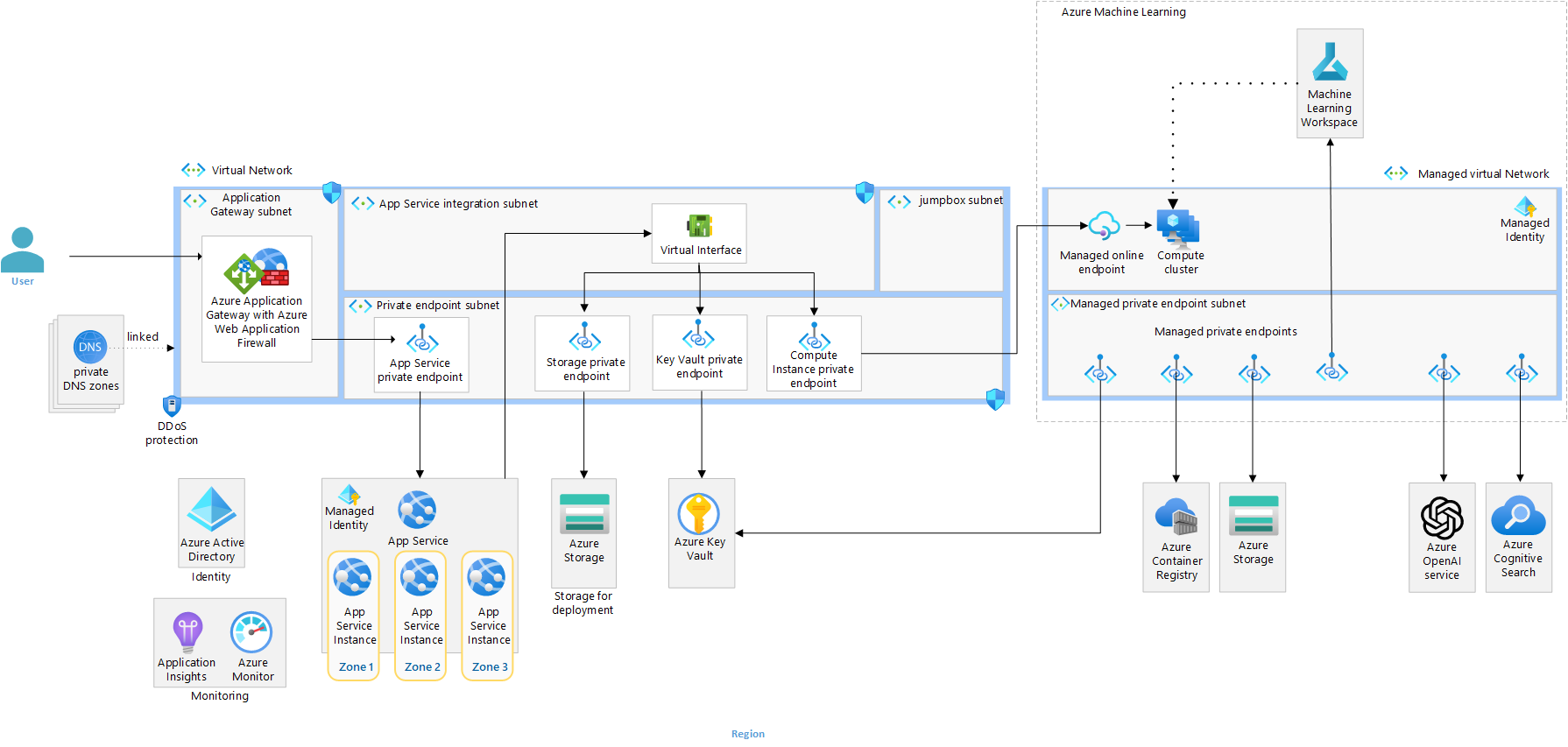Screen dimensions: 1568x747
Task: Click managed private endpoint linked to Key Vault
Action: tap(1100, 370)
